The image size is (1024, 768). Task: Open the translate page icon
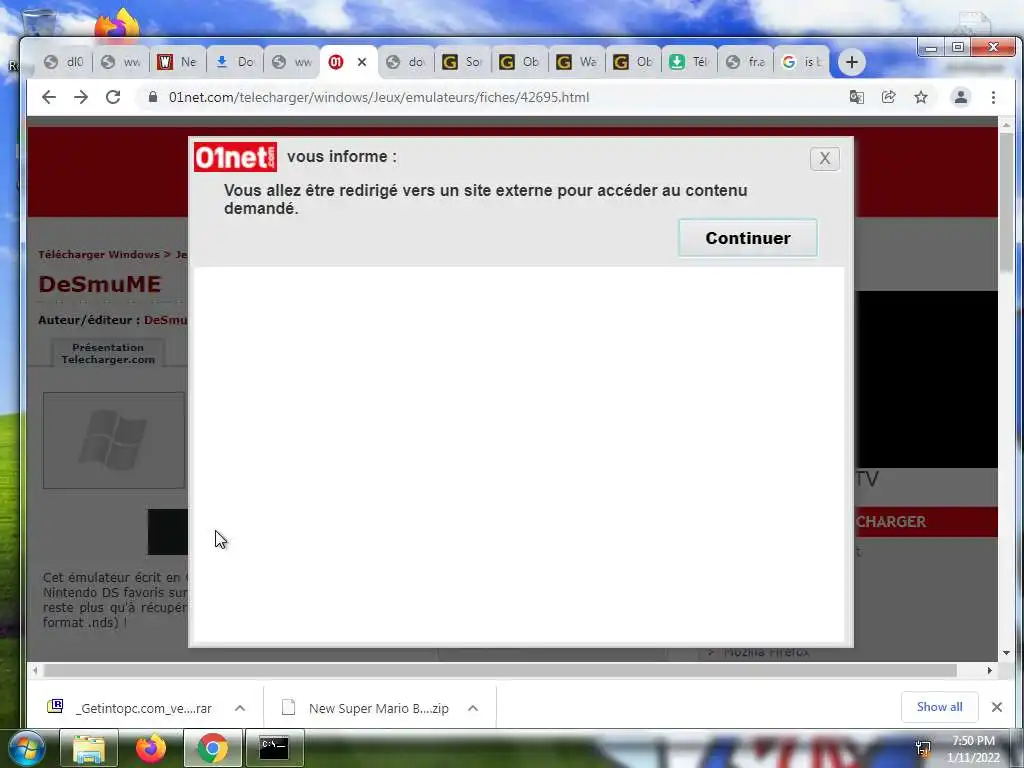(x=856, y=97)
